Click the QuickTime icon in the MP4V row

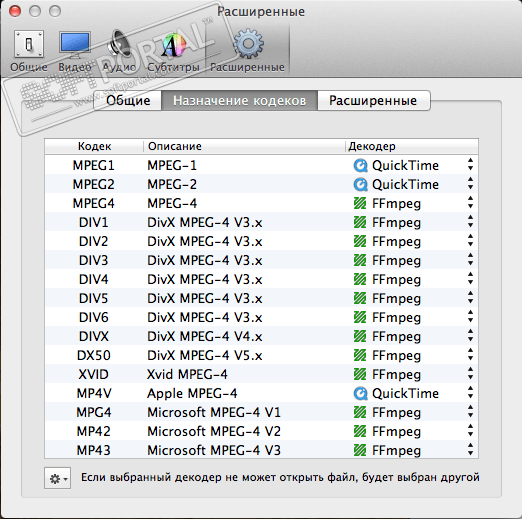click(360, 393)
